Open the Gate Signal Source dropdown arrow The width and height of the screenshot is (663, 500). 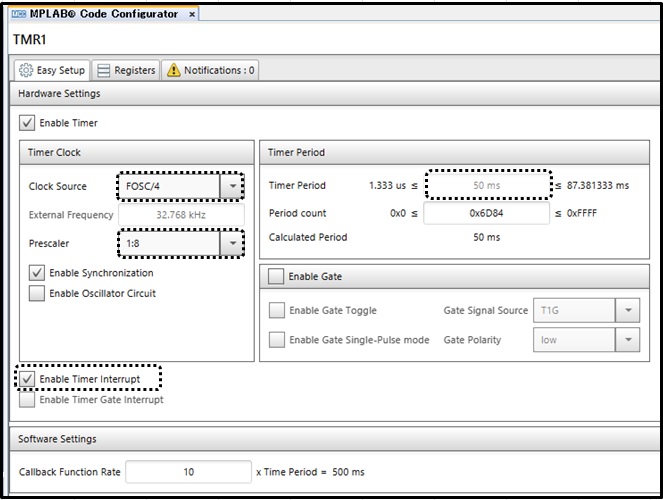627,310
